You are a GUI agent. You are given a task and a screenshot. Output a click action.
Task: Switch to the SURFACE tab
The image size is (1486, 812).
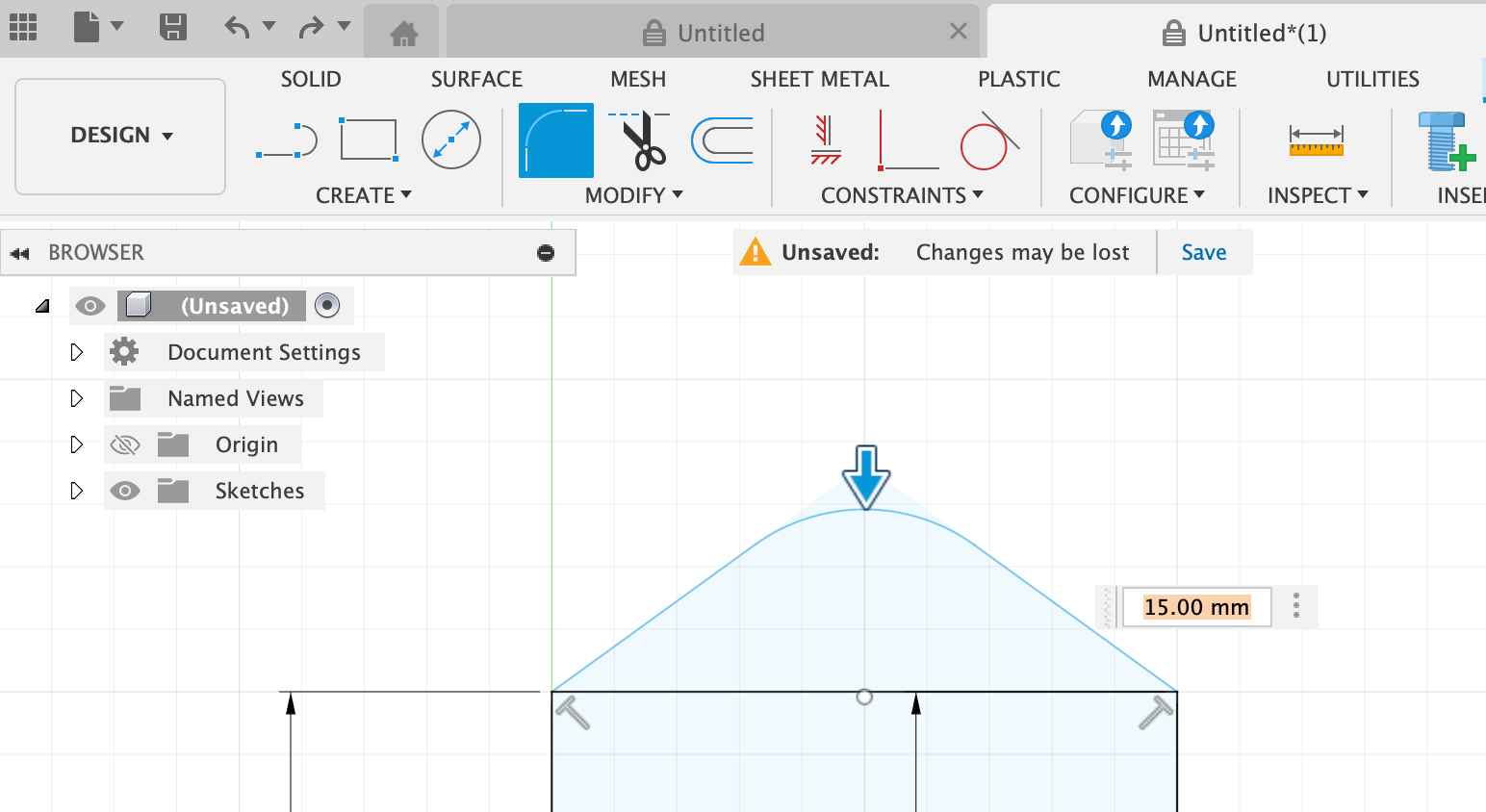coord(476,79)
